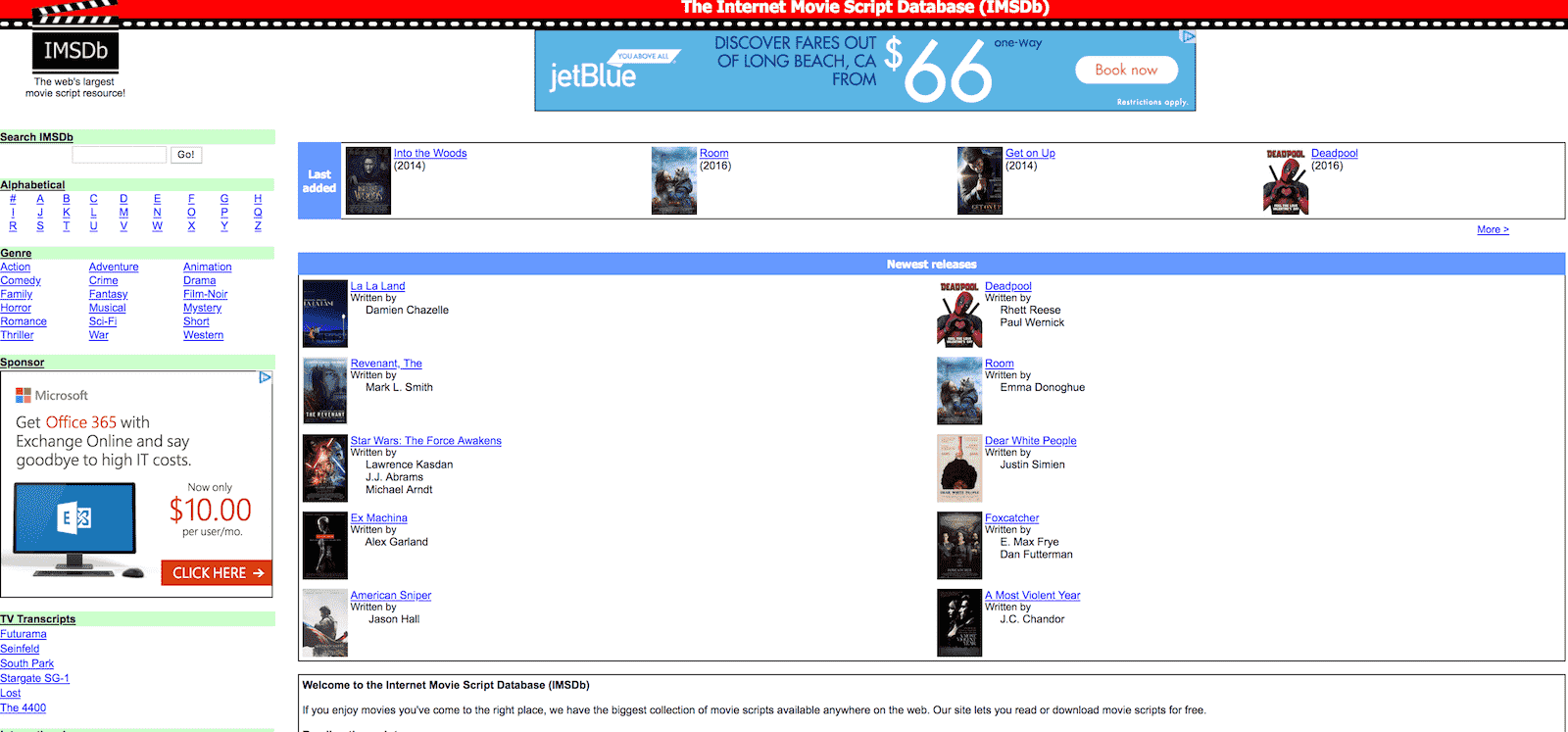Open the Musical genre link
Viewport: 1568px width, 732px height.
point(108,308)
